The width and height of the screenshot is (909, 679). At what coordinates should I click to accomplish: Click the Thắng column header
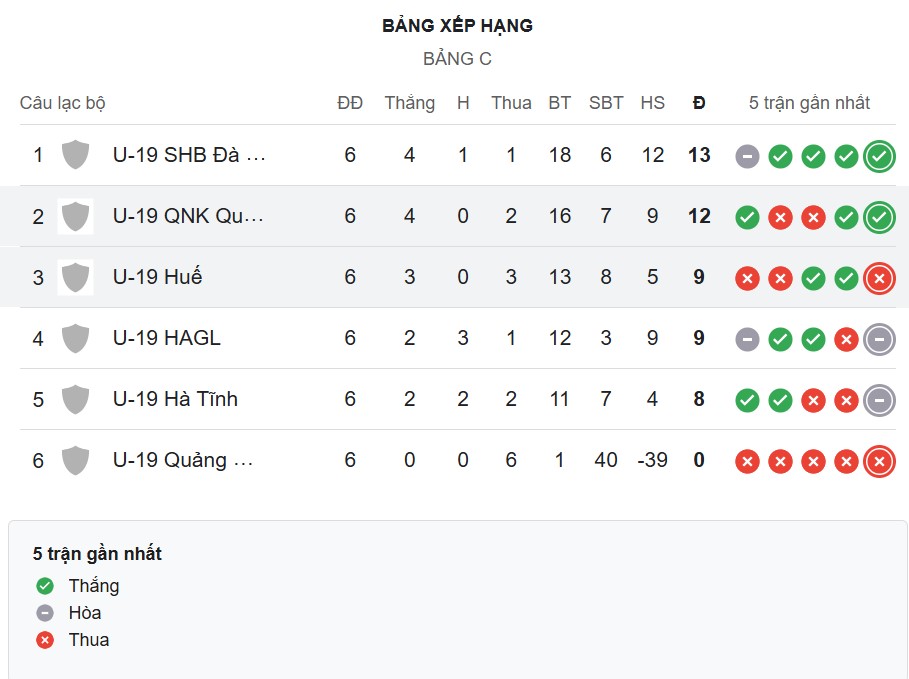409,103
